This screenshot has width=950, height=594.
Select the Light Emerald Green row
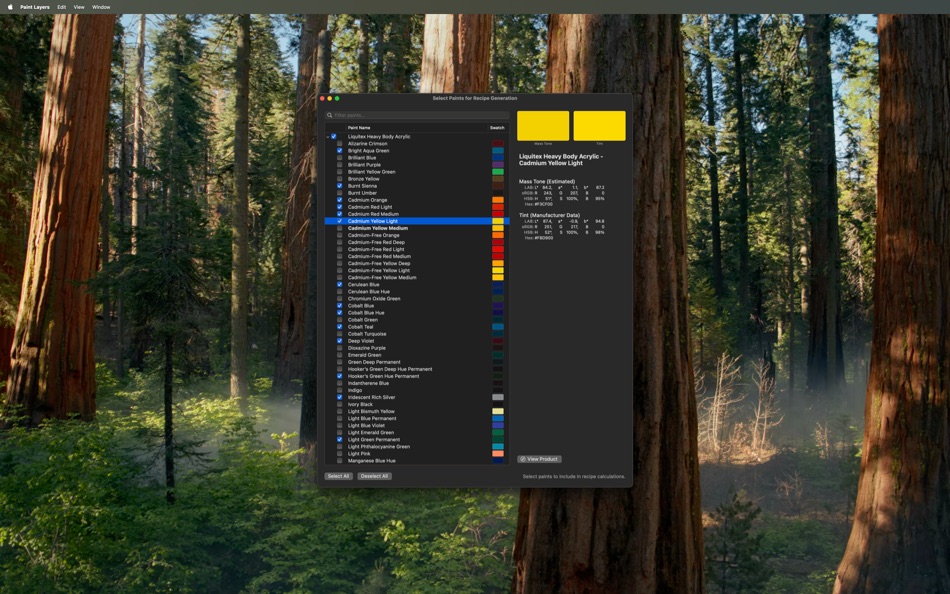click(417, 433)
